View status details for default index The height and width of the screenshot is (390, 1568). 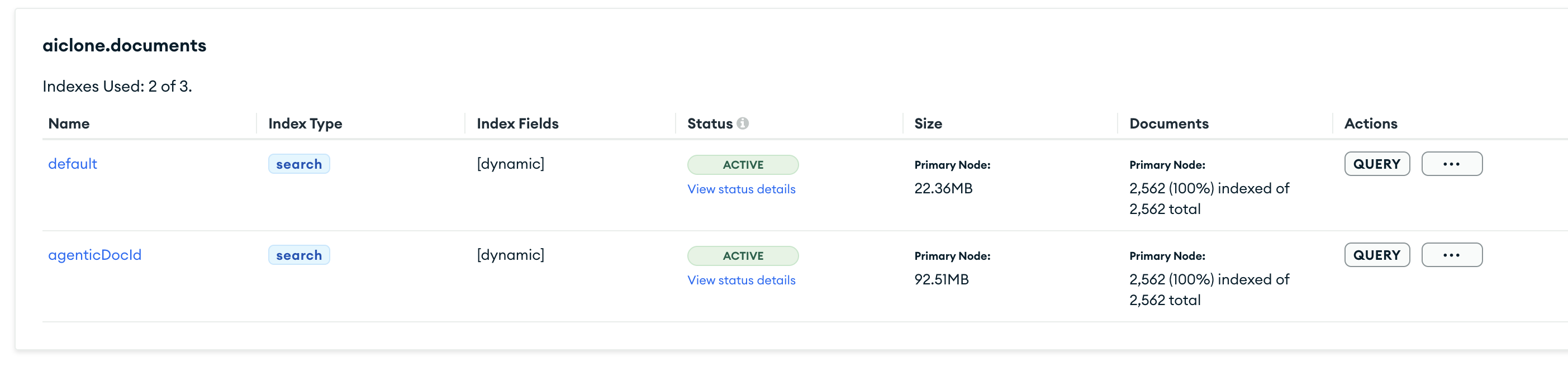coord(741,189)
